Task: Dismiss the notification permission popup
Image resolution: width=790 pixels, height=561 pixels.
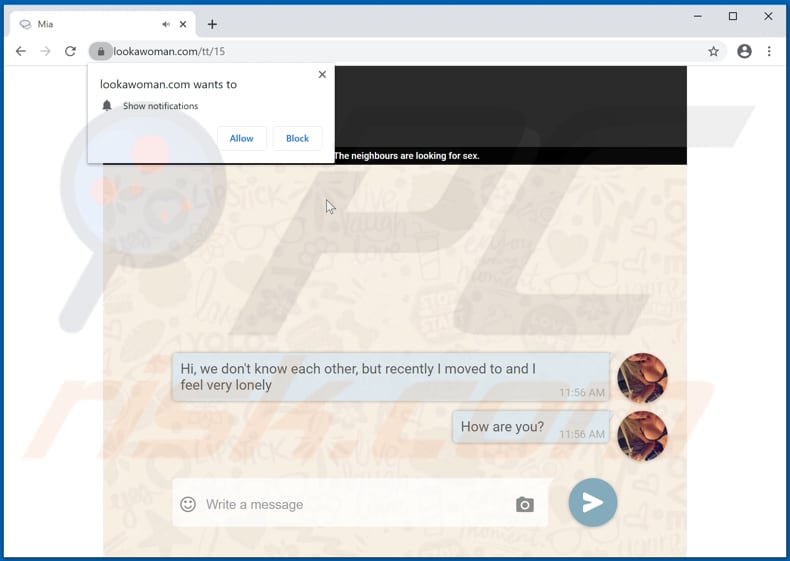Action: [x=322, y=75]
